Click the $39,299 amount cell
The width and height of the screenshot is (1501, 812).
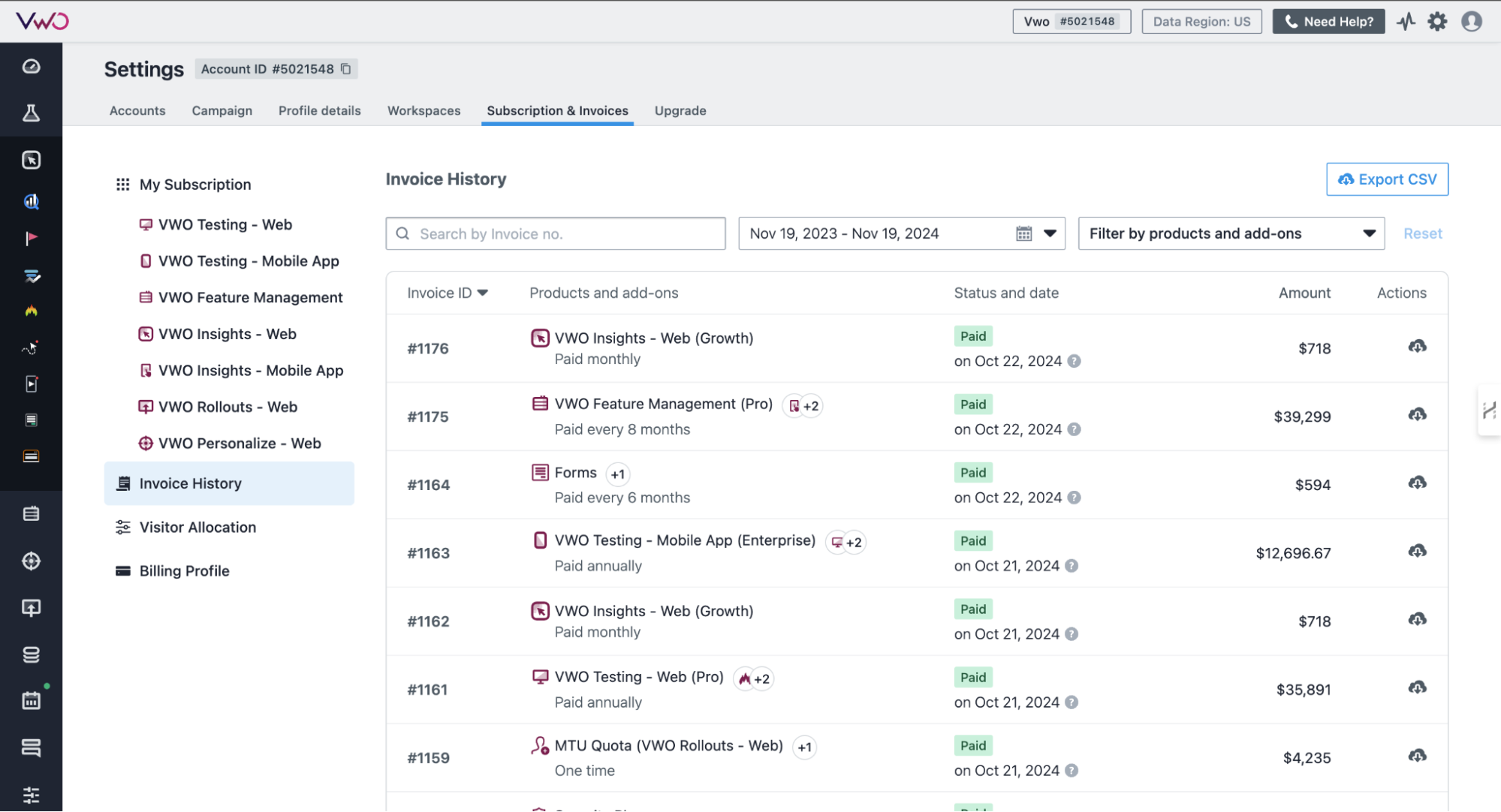pos(1302,417)
